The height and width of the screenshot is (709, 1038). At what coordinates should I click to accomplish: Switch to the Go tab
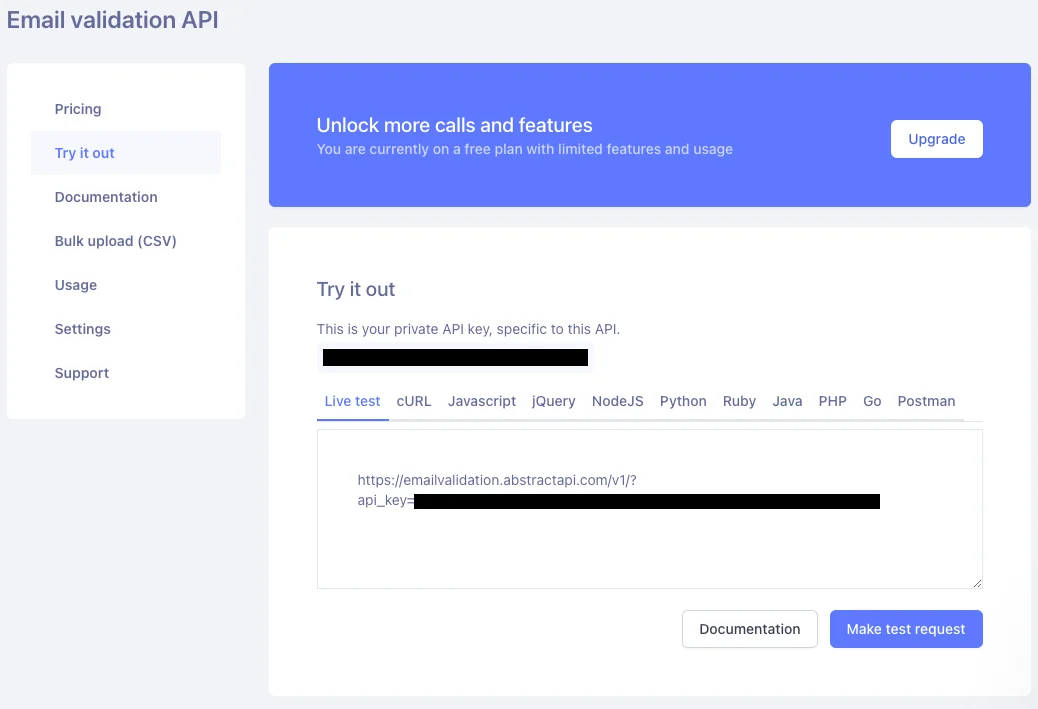coord(872,401)
